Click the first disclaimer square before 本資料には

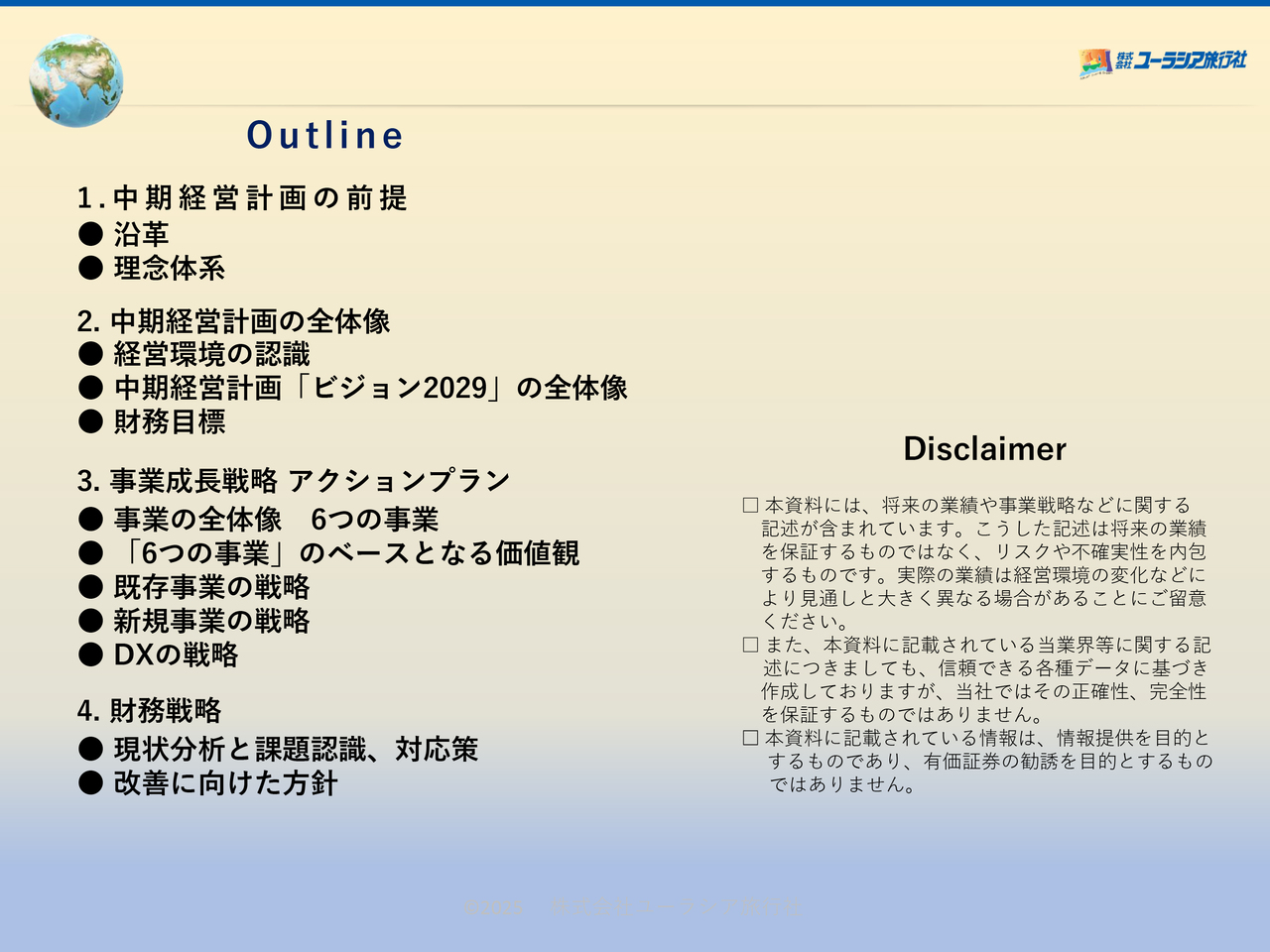[x=750, y=506]
